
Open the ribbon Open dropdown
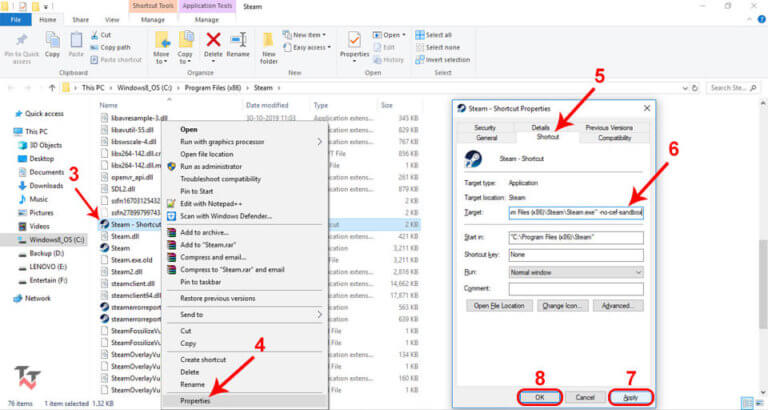(389, 35)
